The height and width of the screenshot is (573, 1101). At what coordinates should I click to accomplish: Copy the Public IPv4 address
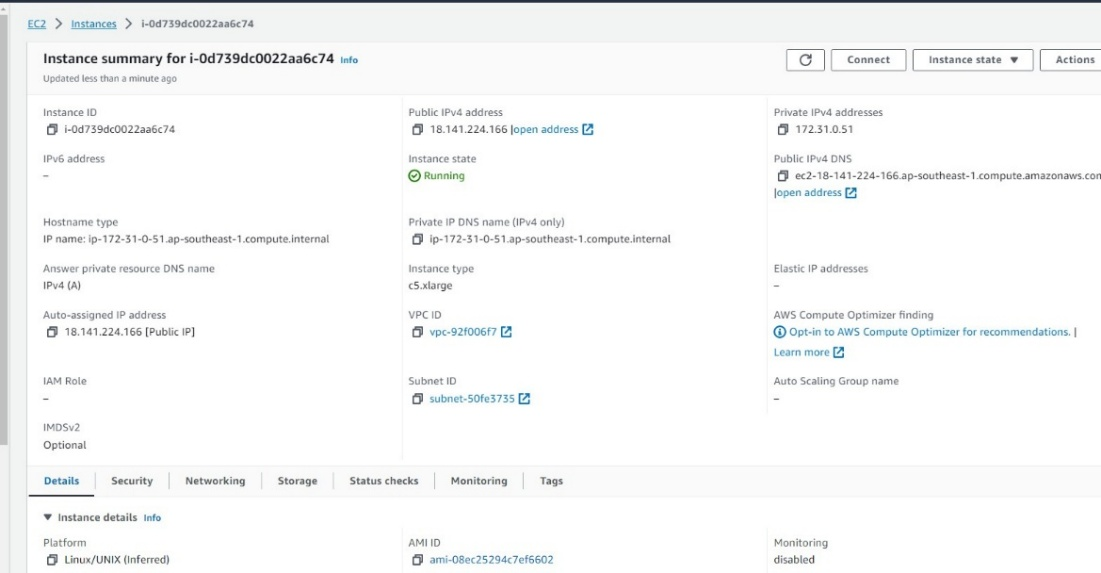coord(418,130)
